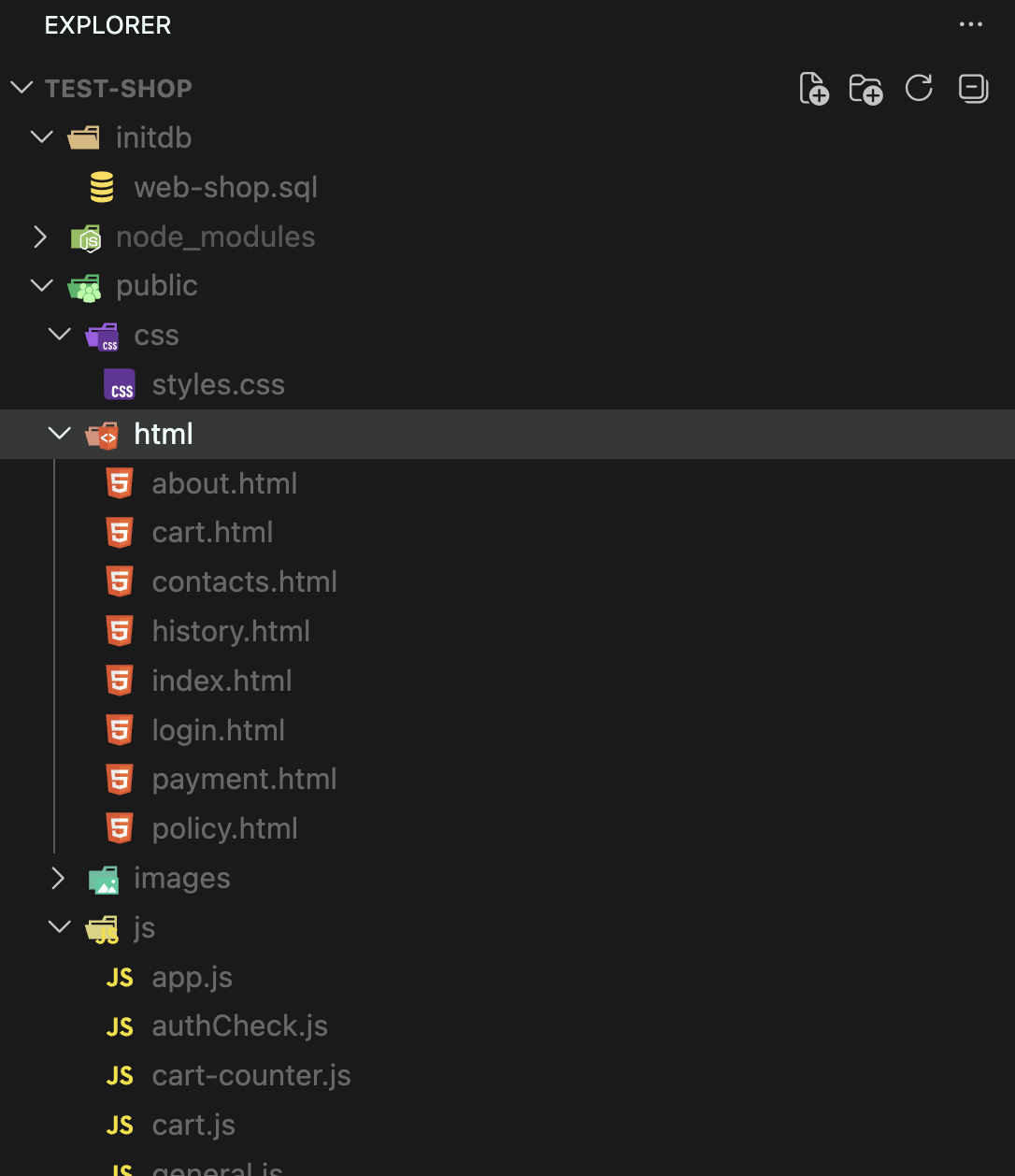1015x1176 pixels.
Task: Collapse the initdb folder chevron
Action: click(x=41, y=137)
